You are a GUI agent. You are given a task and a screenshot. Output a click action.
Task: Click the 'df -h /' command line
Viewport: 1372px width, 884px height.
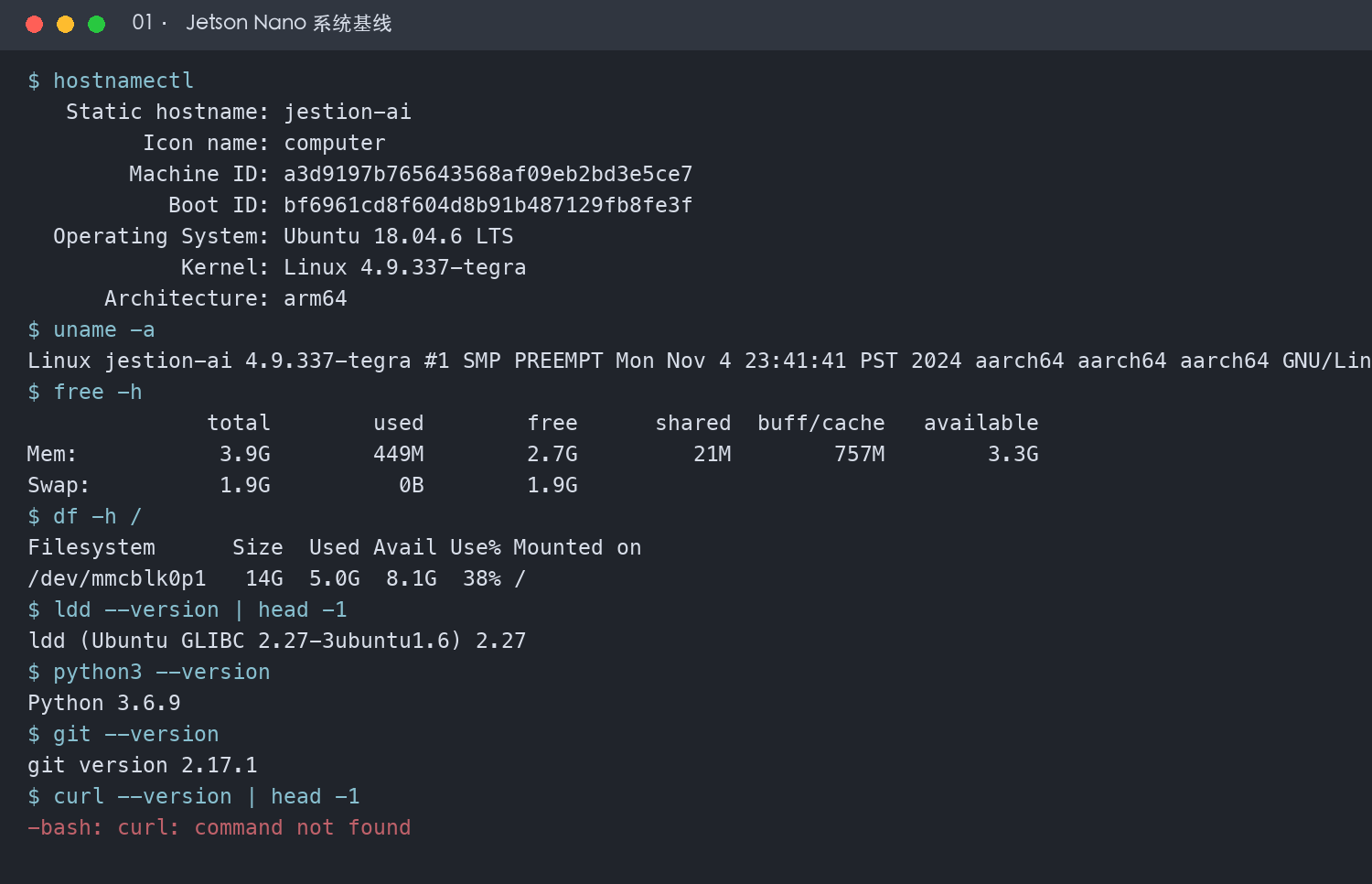[85, 516]
